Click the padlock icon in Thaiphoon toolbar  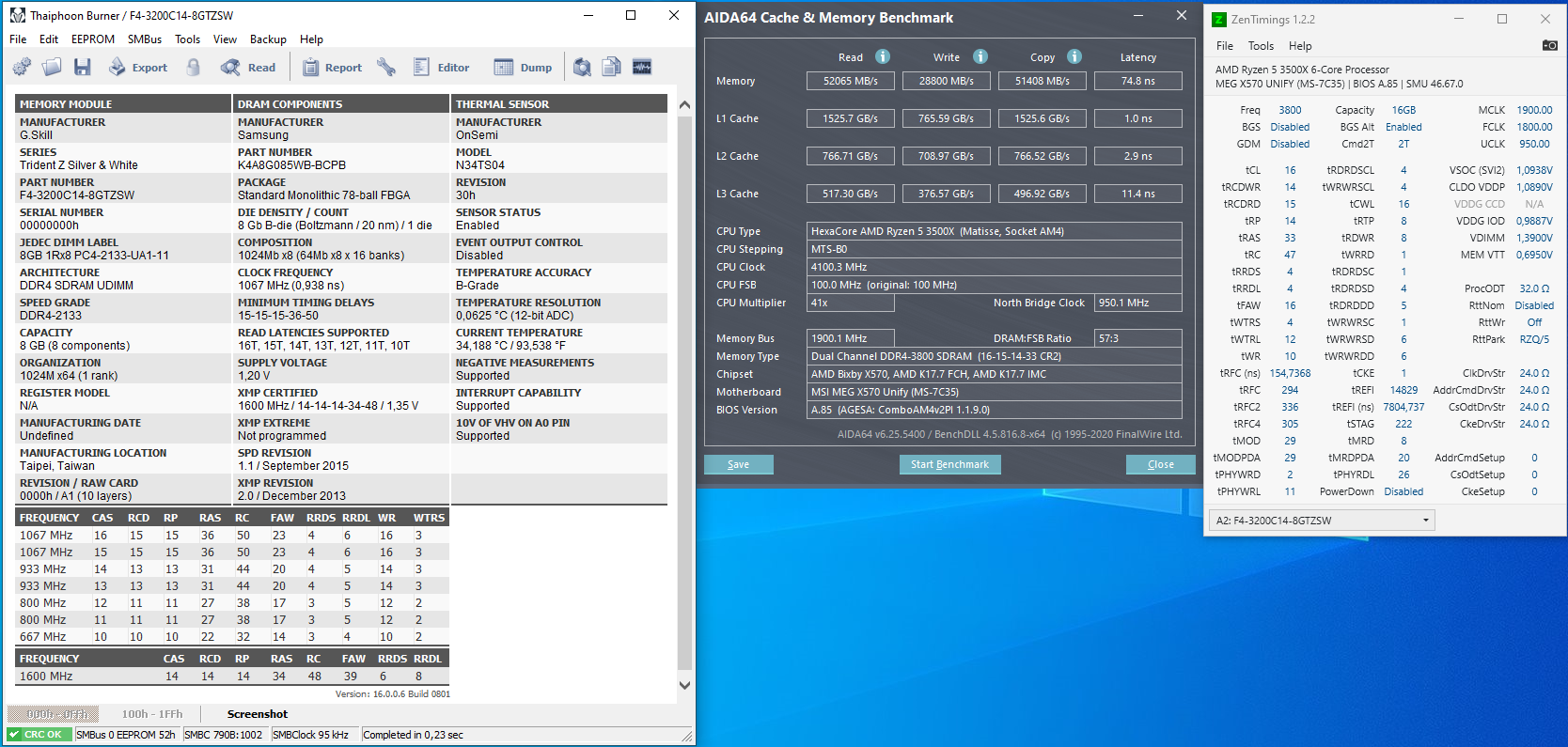[194, 67]
